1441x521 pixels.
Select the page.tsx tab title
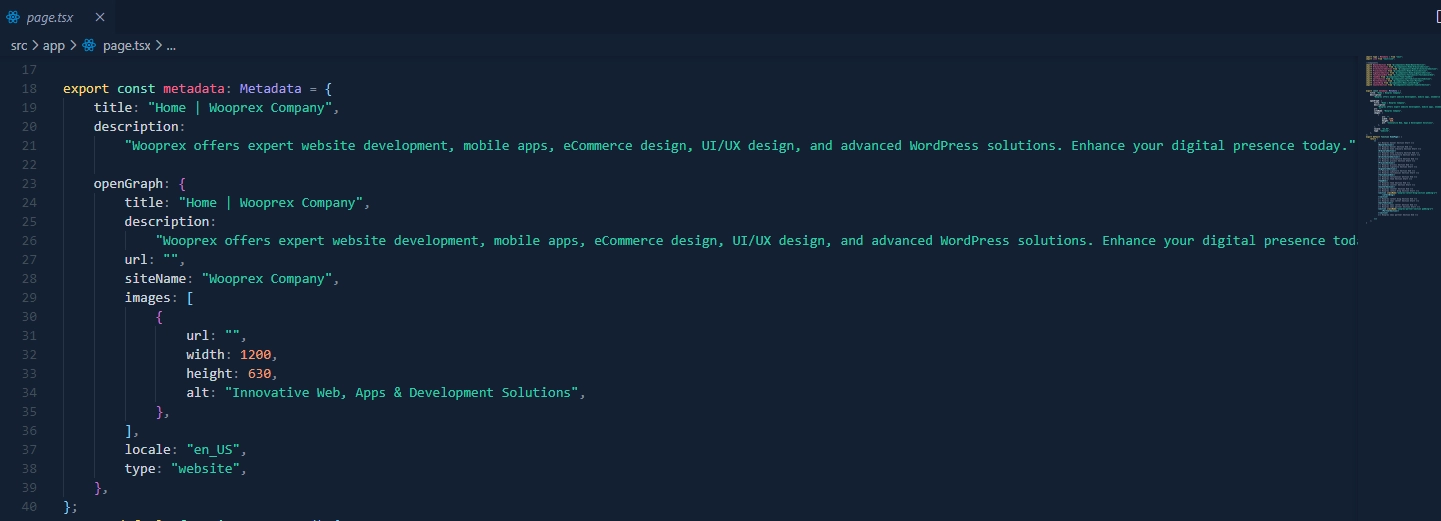50,17
